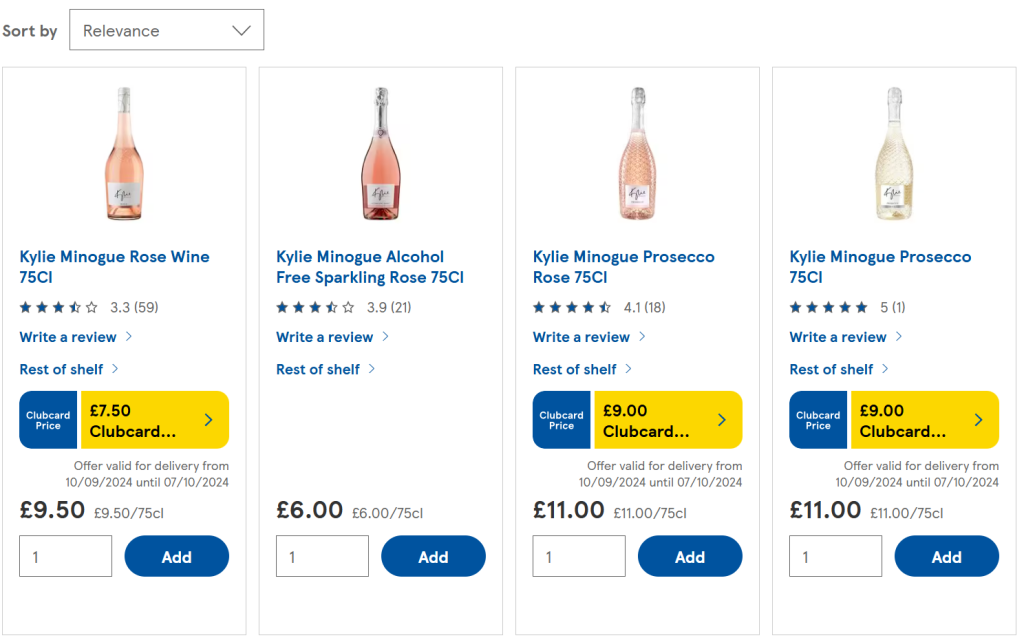Click the quantity field for Kylie Minogue Rose Wine

[x=65, y=556]
